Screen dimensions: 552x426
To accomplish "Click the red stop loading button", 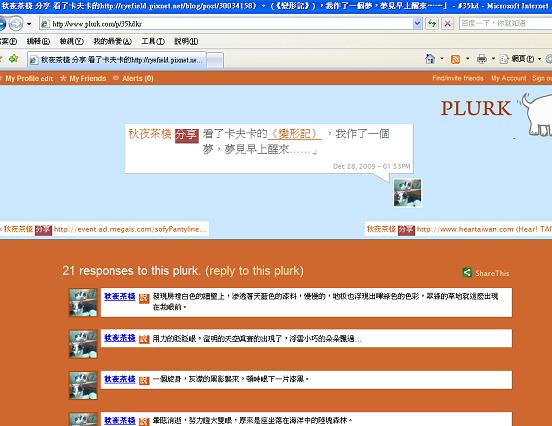I will [x=447, y=24].
